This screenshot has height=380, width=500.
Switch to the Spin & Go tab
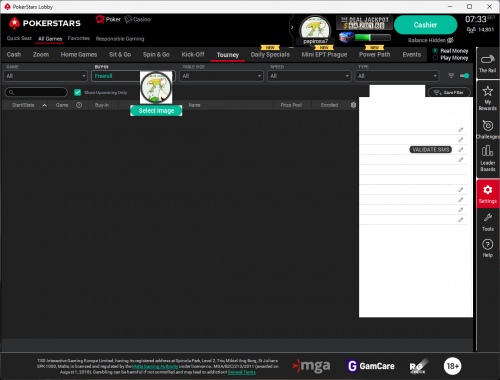[x=156, y=54]
